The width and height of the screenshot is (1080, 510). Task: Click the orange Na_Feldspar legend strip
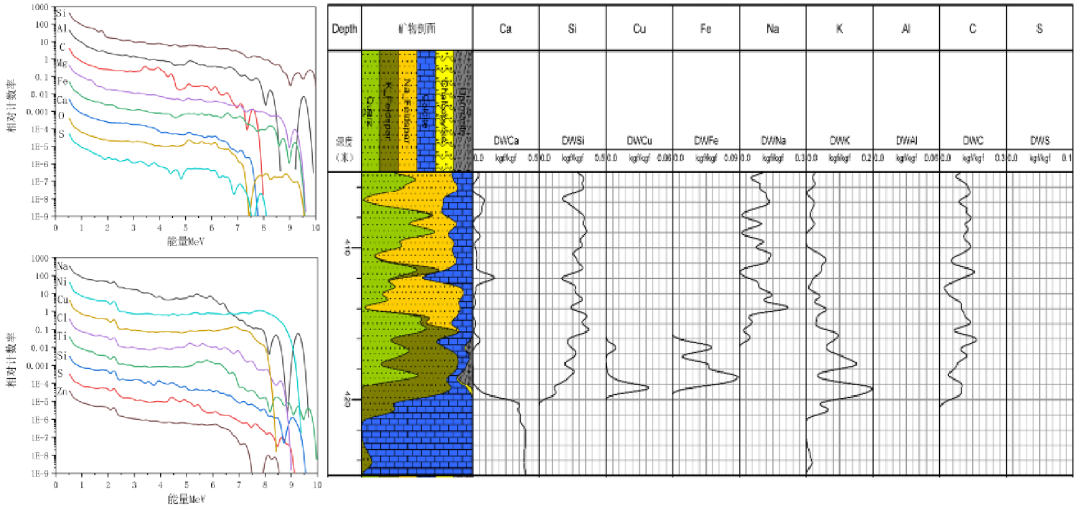coord(408,110)
